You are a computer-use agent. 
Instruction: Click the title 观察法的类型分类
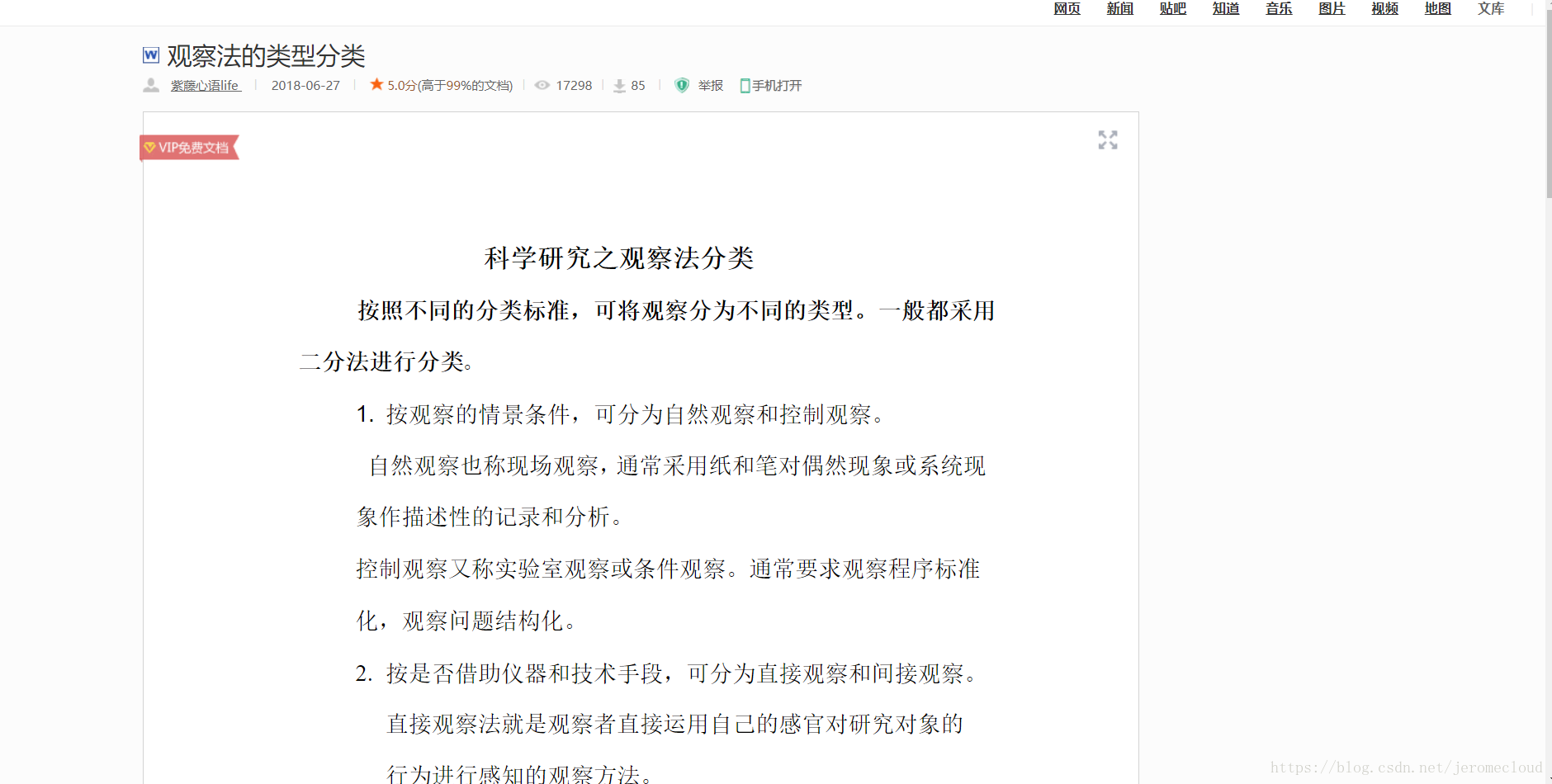[x=266, y=56]
